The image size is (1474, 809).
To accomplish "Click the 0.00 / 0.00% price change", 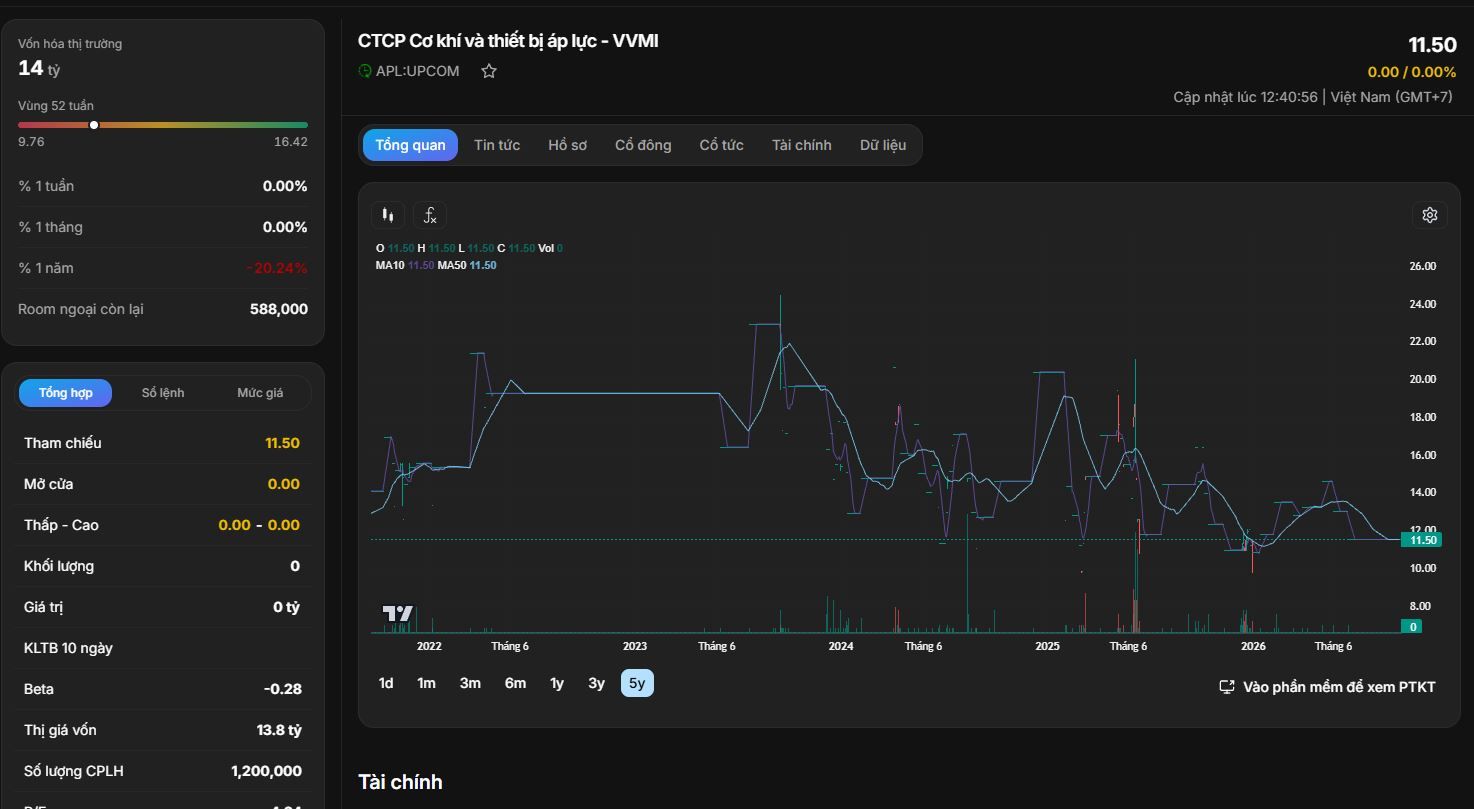I will (x=1412, y=72).
